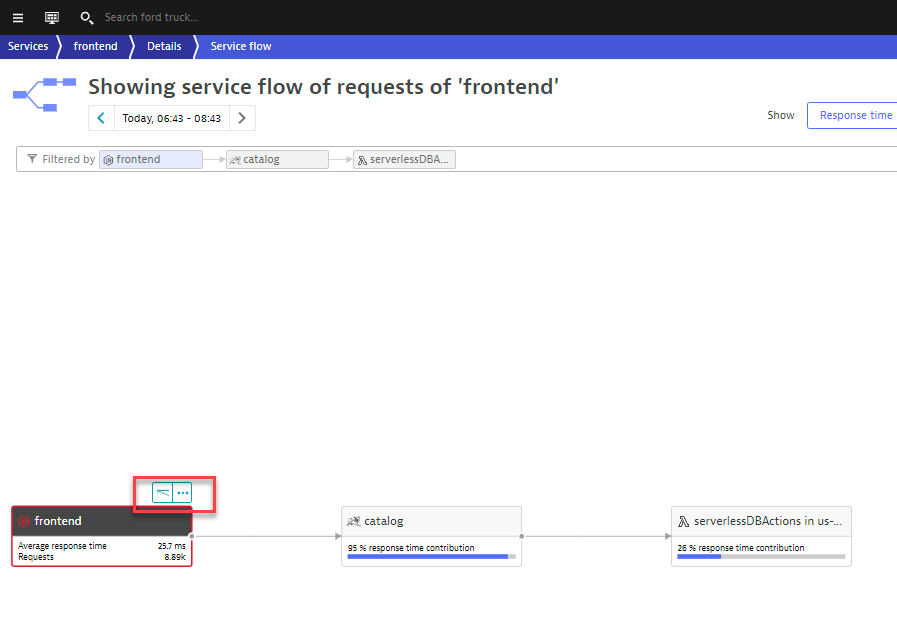The image size is (897, 630).
Task: Click the search magnifier icon
Action: pyautogui.click(x=87, y=17)
